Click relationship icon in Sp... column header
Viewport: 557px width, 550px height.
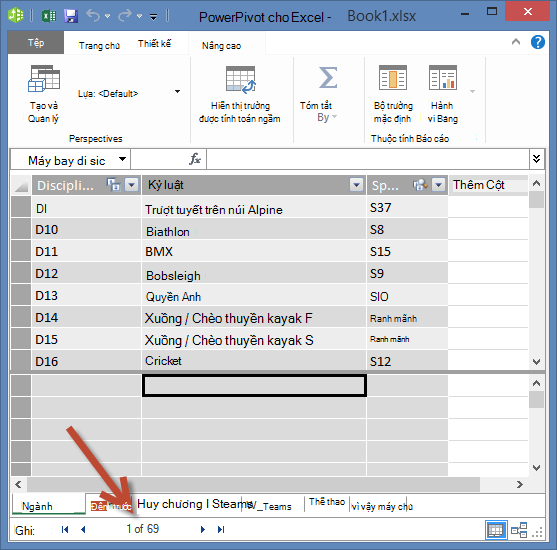click(x=420, y=185)
